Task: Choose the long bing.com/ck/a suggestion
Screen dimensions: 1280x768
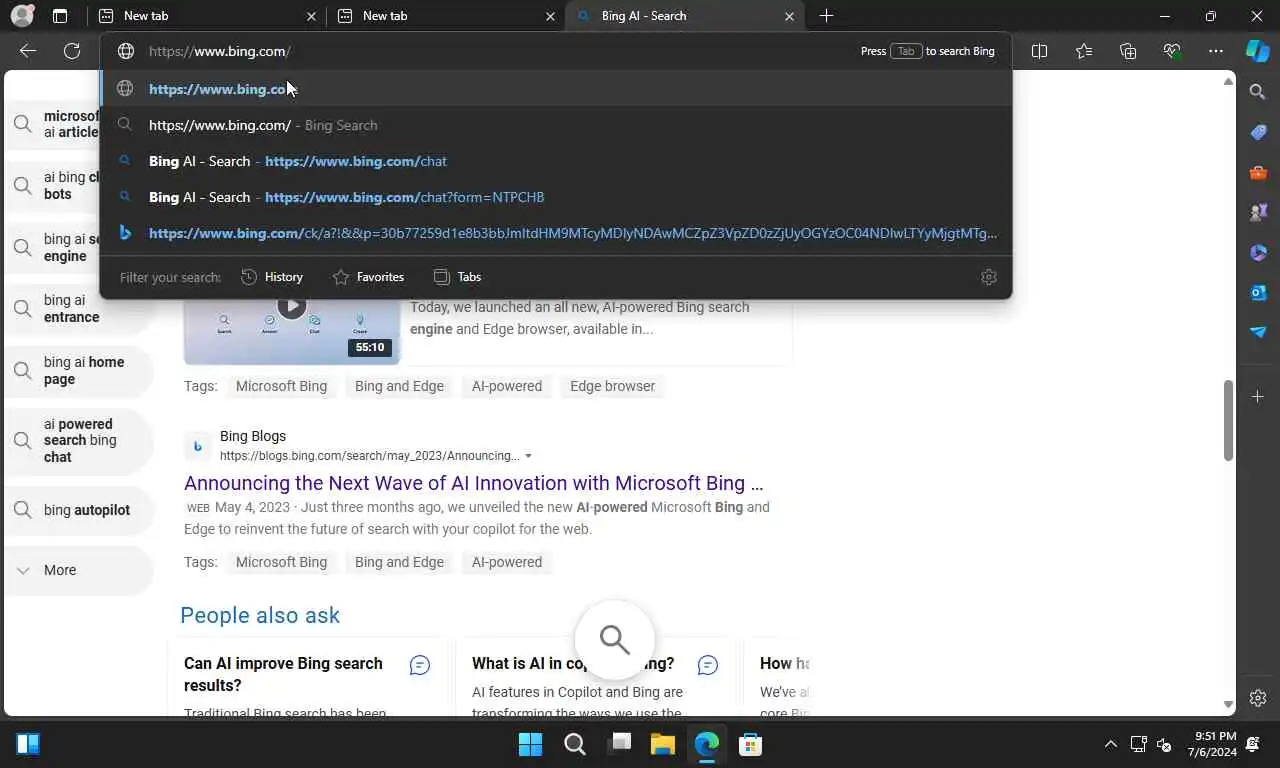Action: pos(556,233)
